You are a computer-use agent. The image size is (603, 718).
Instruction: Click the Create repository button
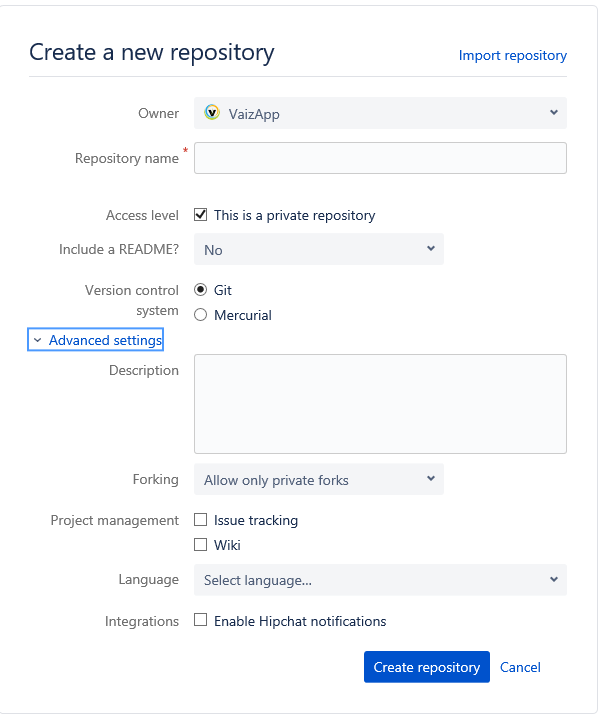pos(427,667)
